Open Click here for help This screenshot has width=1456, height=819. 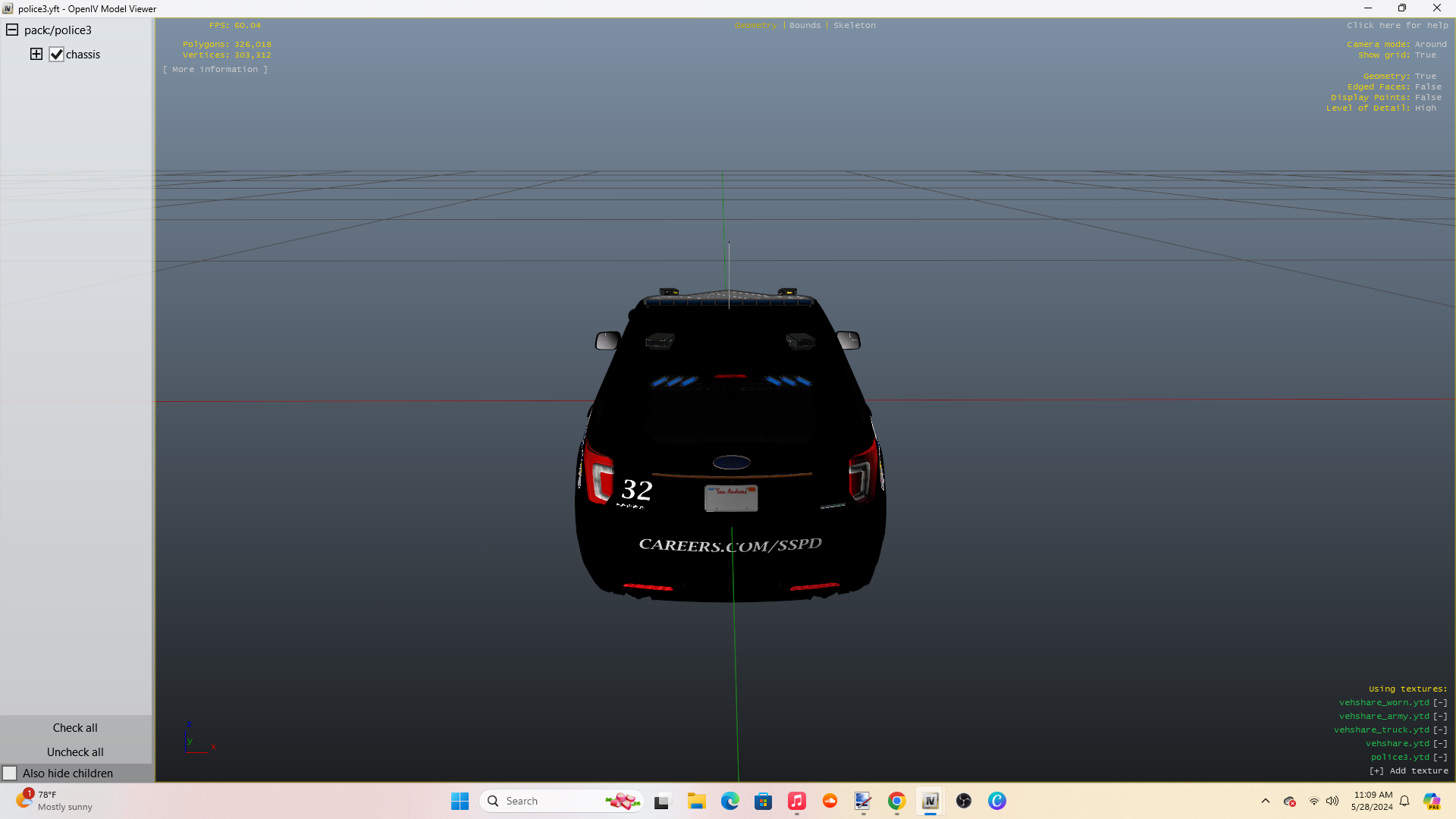[1397, 25]
